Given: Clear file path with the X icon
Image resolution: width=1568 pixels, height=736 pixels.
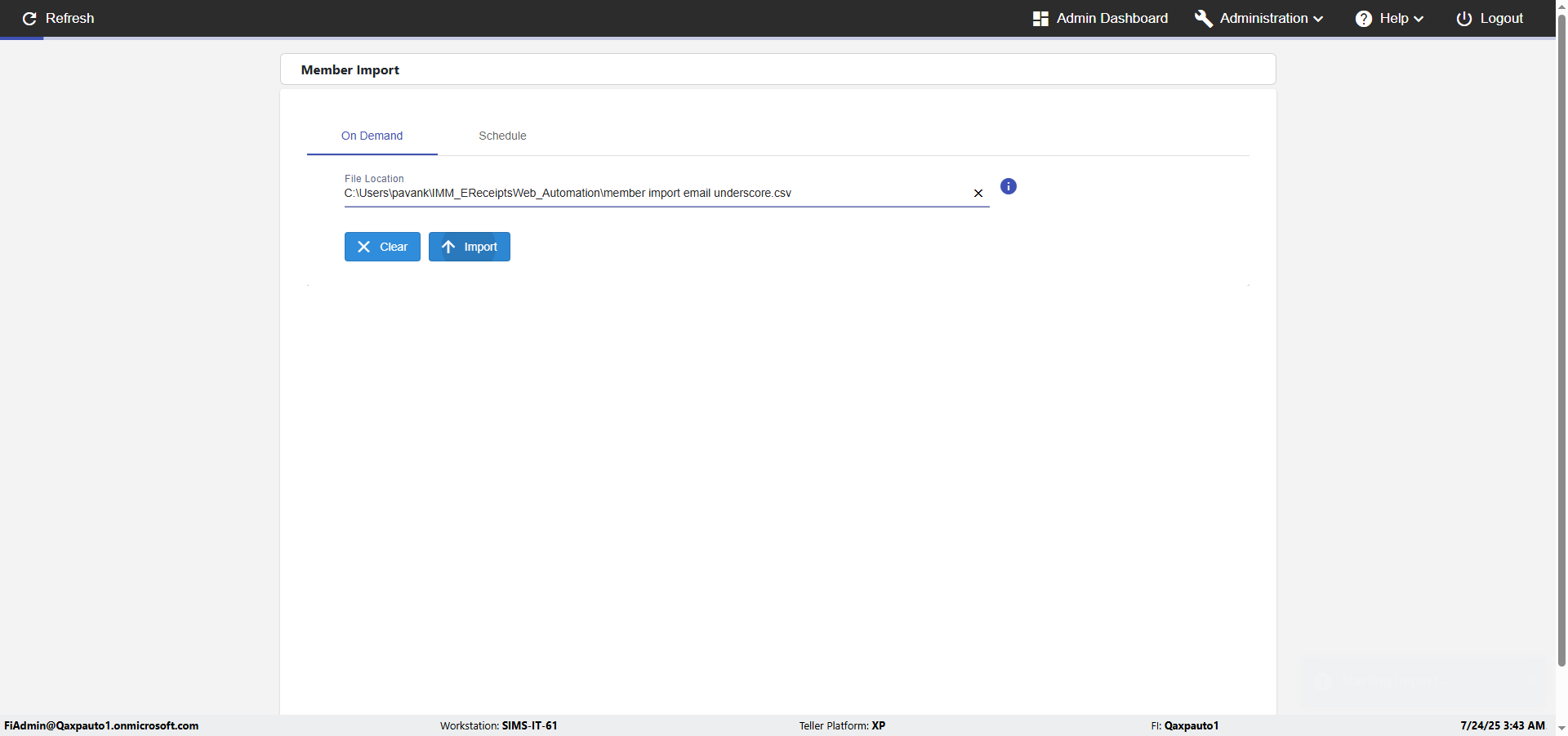Looking at the screenshot, I should 978,194.
